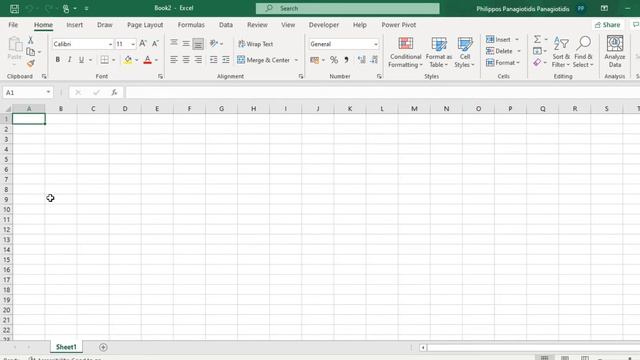Click the Insert Function fx icon
640x360 pixels.
coord(114,93)
